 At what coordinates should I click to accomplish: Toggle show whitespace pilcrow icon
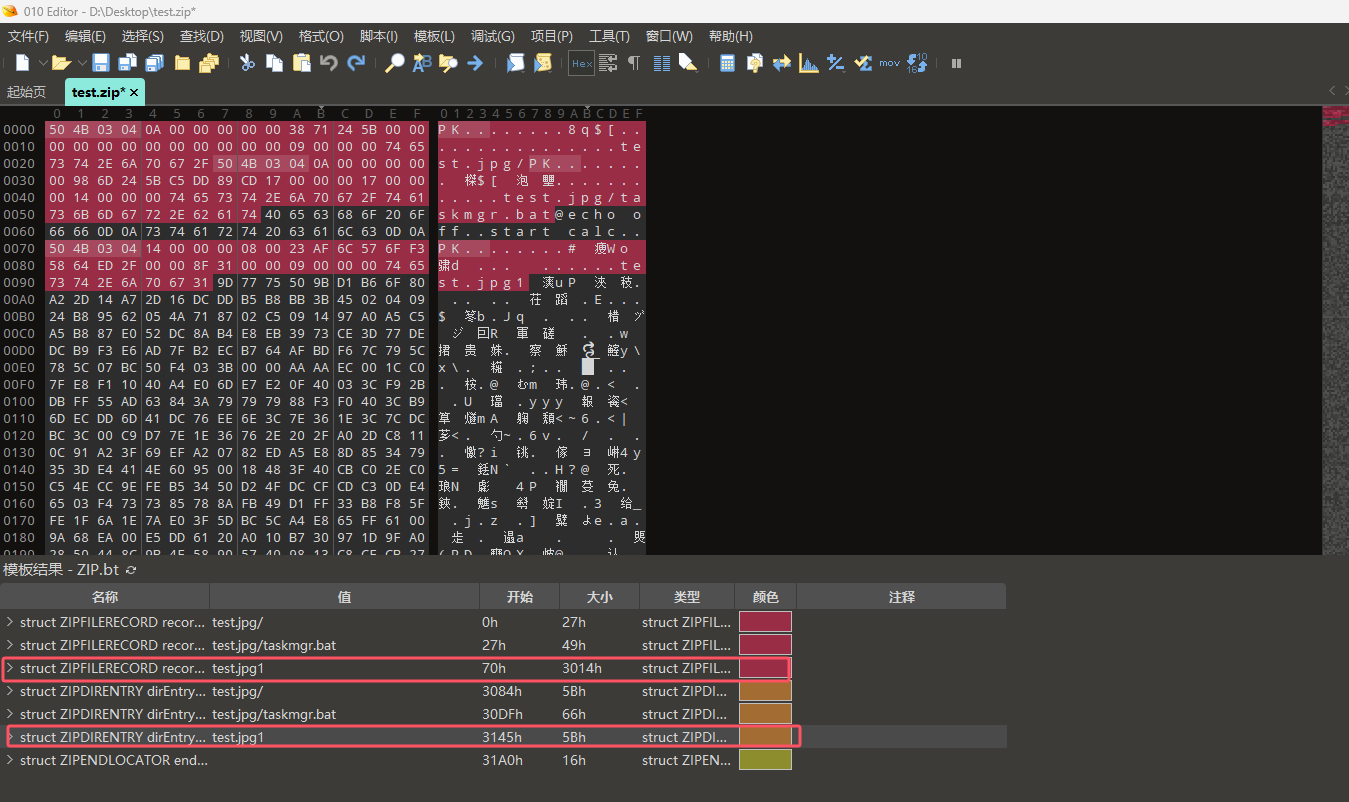point(634,63)
